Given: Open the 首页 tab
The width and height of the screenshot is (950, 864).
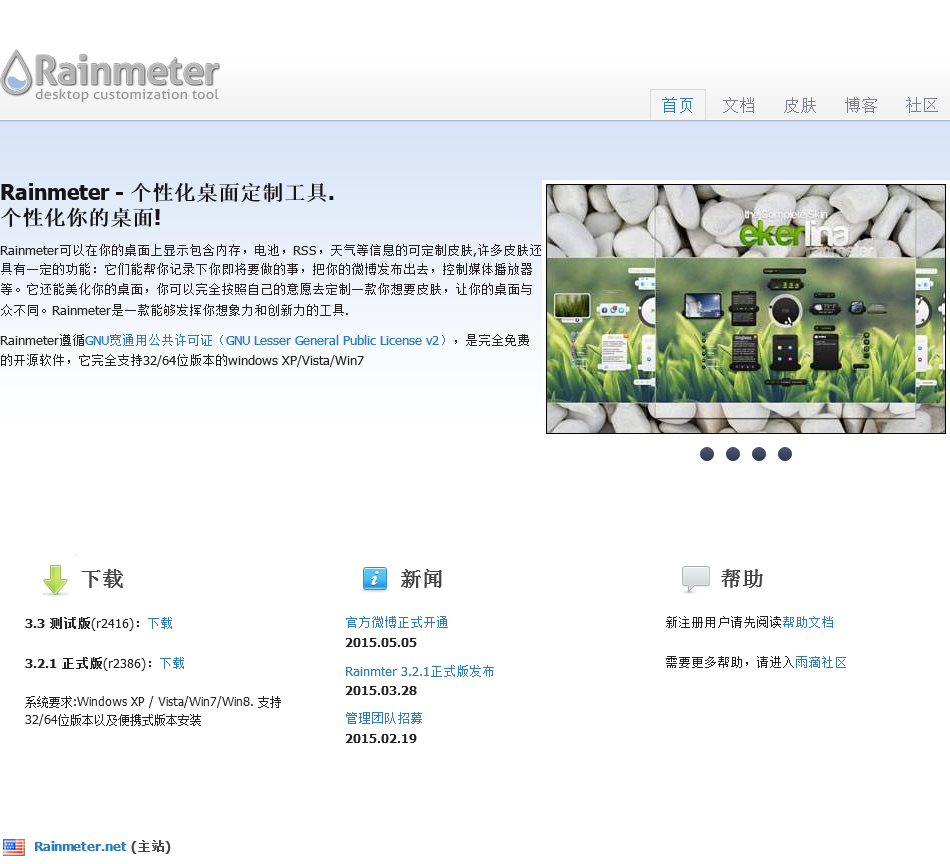Looking at the screenshot, I should coord(677,105).
